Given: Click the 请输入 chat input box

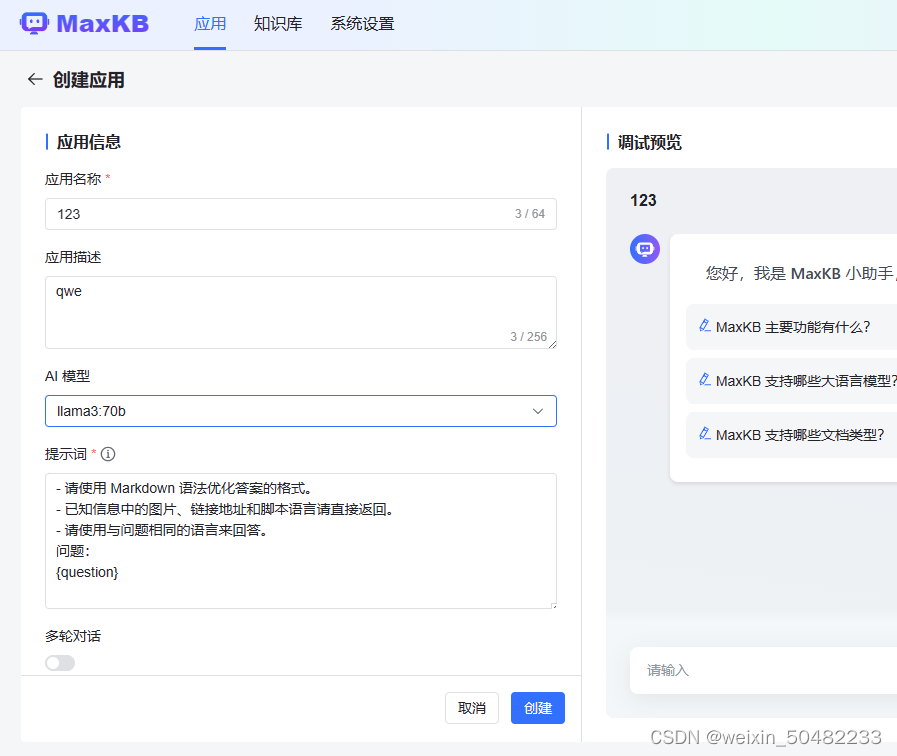Looking at the screenshot, I should pos(763,670).
